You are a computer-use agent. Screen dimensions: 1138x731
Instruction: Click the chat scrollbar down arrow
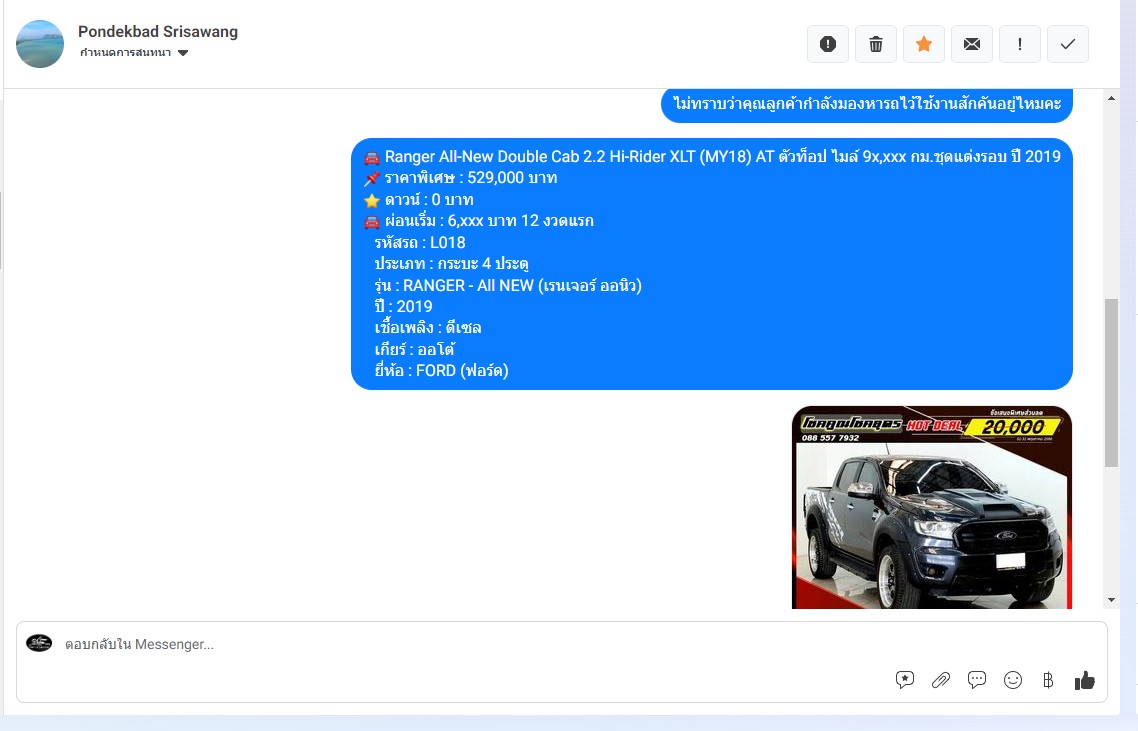click(x=1111, y=600)
